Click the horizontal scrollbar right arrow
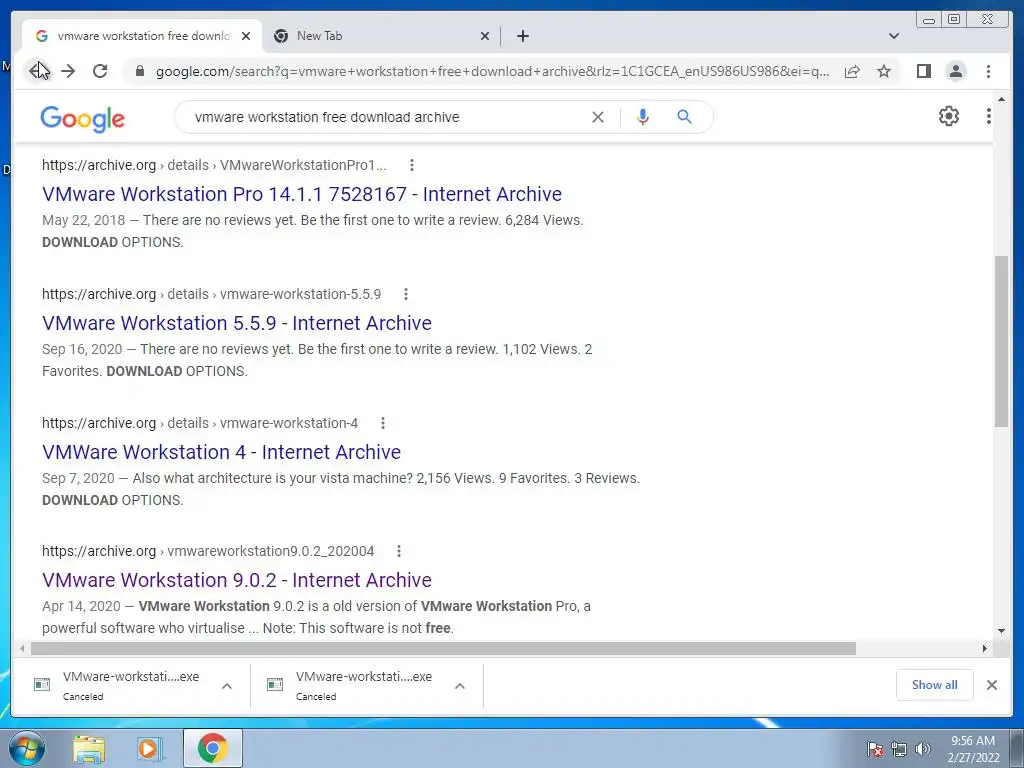1024x768 pixels. (x=985, y=648)
